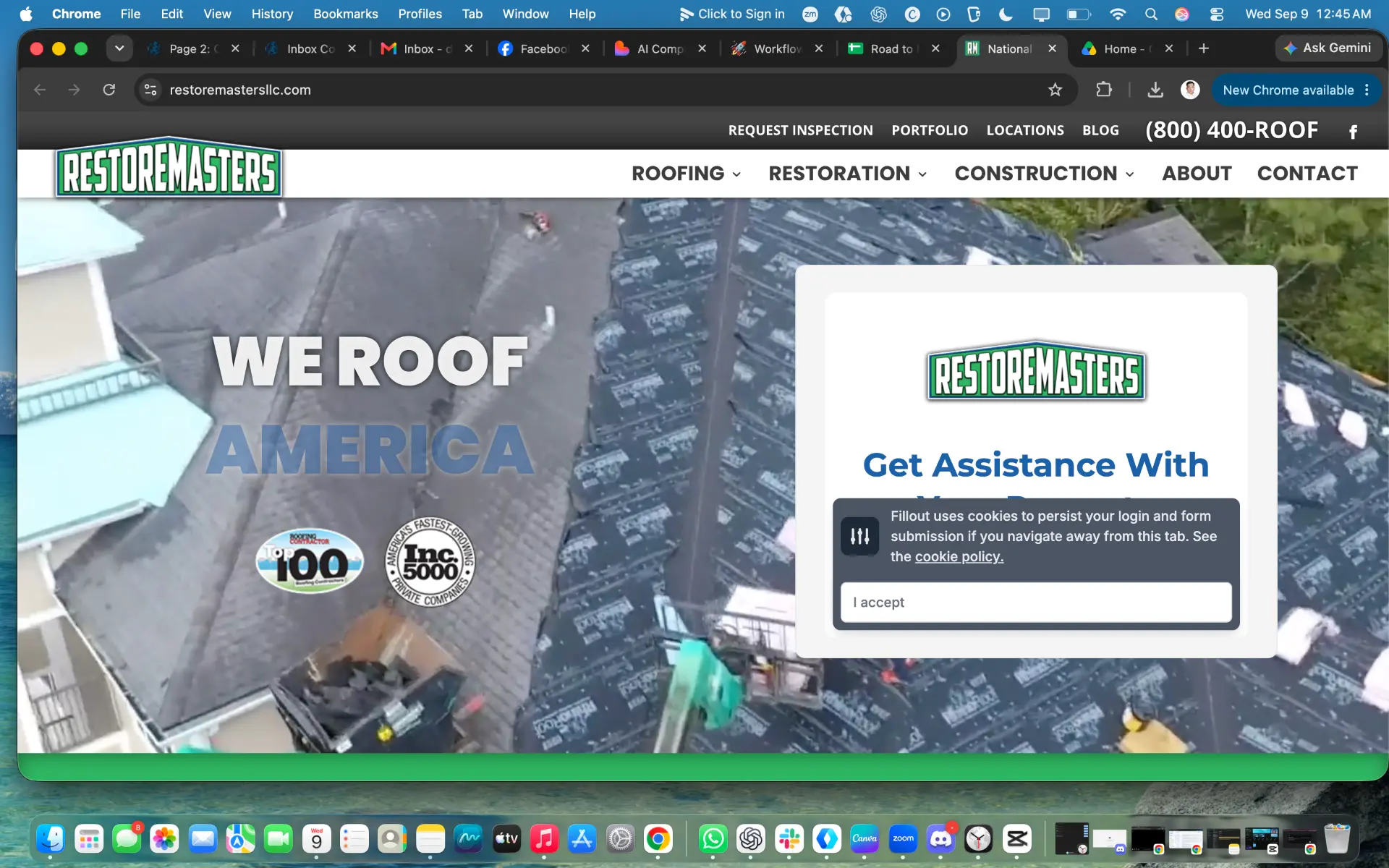The height and width of the screenshot is (868, 1389).
Task: Open Freeform in the dock
Action: 468,838
